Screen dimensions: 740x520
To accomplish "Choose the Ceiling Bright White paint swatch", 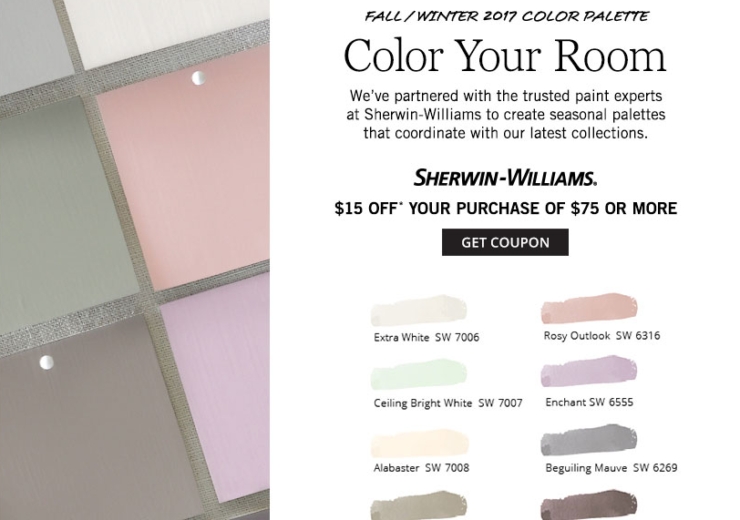I will (419, 374).
